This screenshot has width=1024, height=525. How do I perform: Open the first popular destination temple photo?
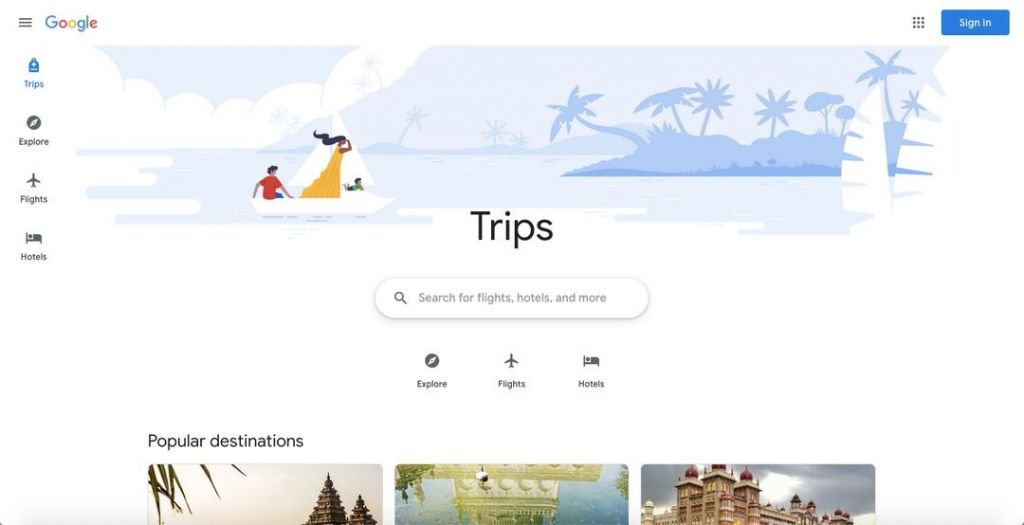265,494
